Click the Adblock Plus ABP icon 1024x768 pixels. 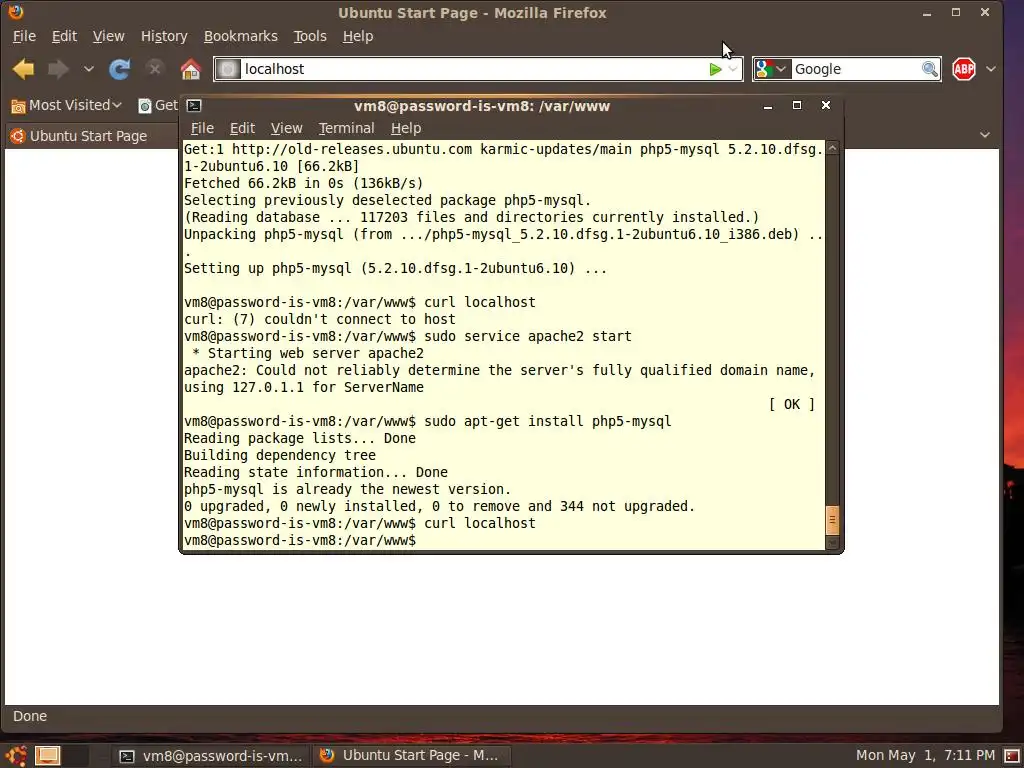click(963, 69)
